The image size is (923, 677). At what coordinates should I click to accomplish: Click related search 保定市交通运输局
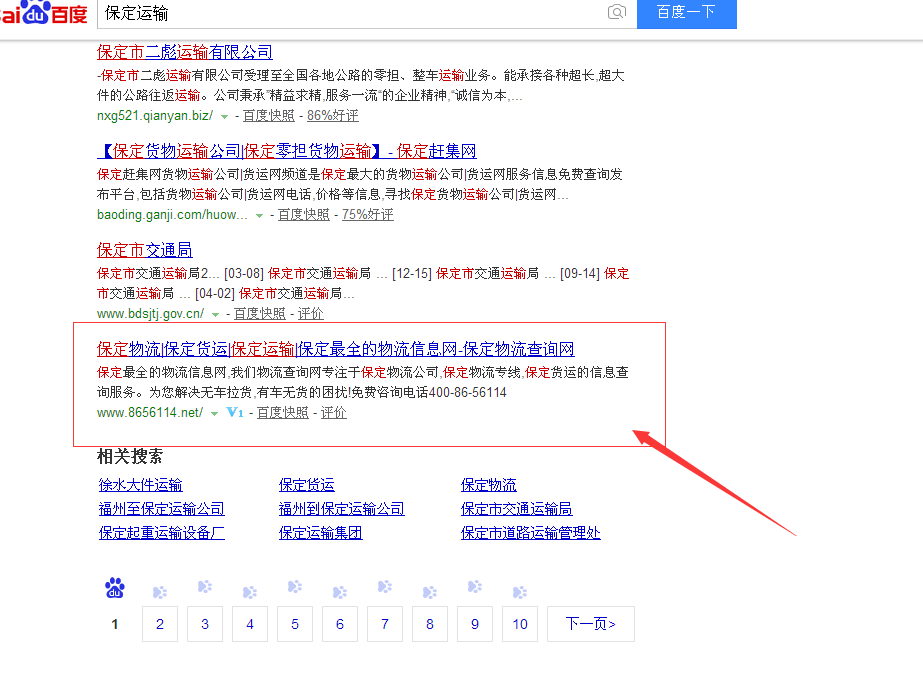click(x=516, y=509)
